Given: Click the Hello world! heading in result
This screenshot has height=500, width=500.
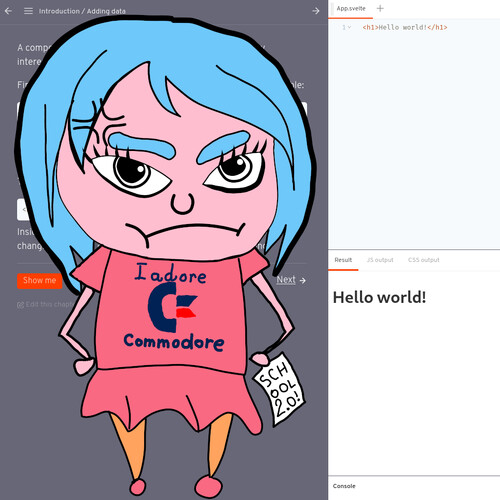Looking at the screenshot, I should tap(379, 297).
